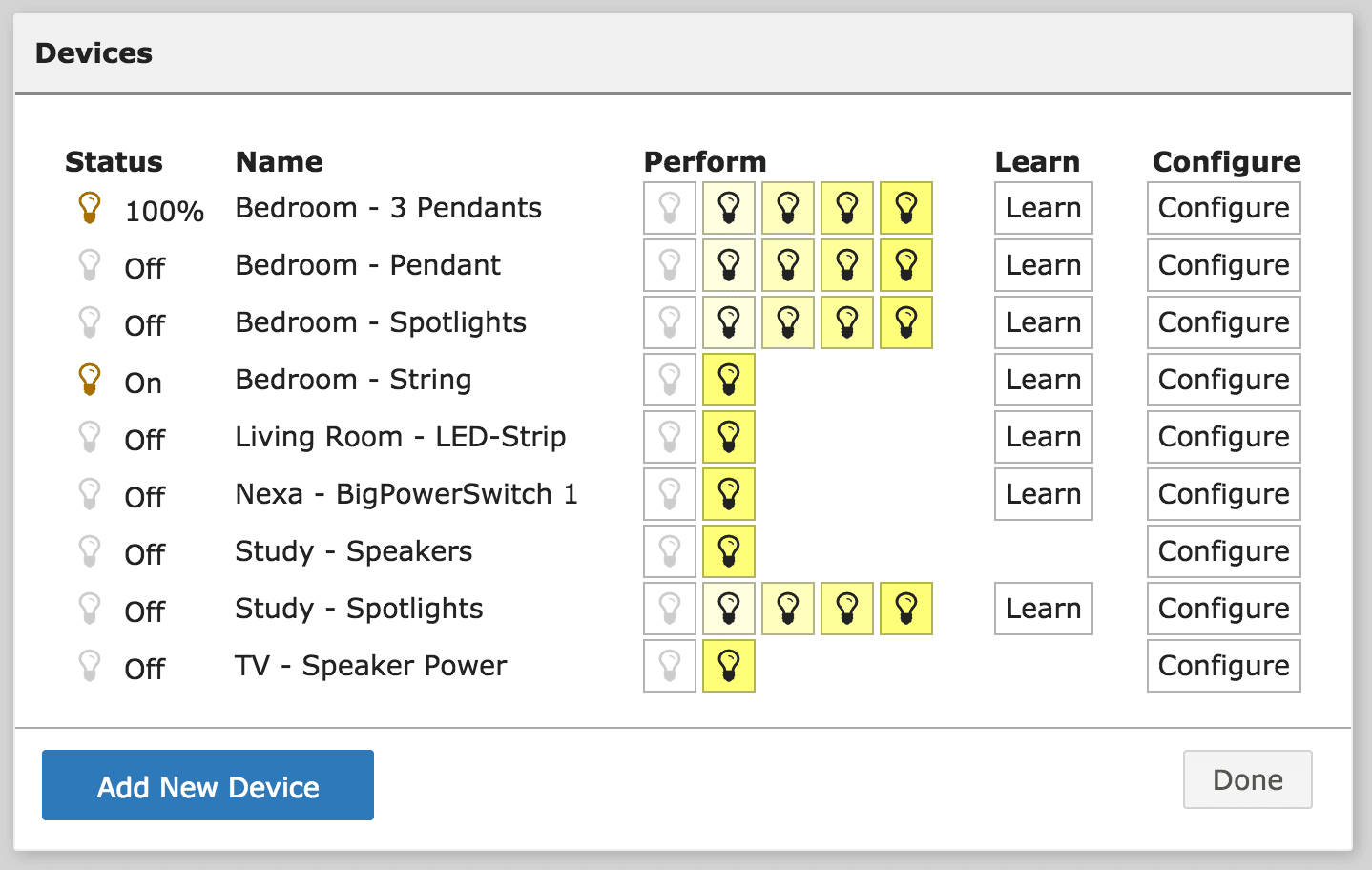Power on TV - Speaker Power
This screenshot has height=870, width=1372.
[728, 666]
